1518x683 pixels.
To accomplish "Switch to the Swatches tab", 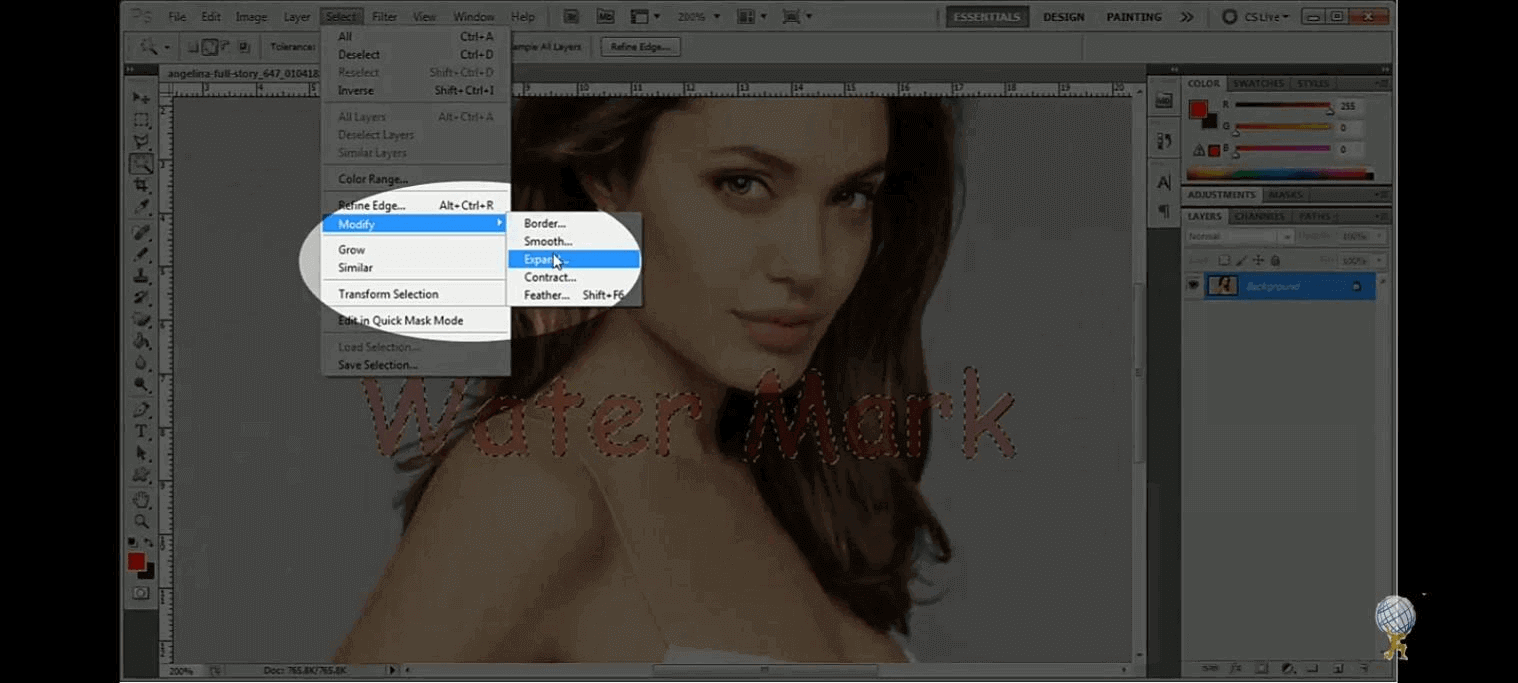I will (1258, 83).
